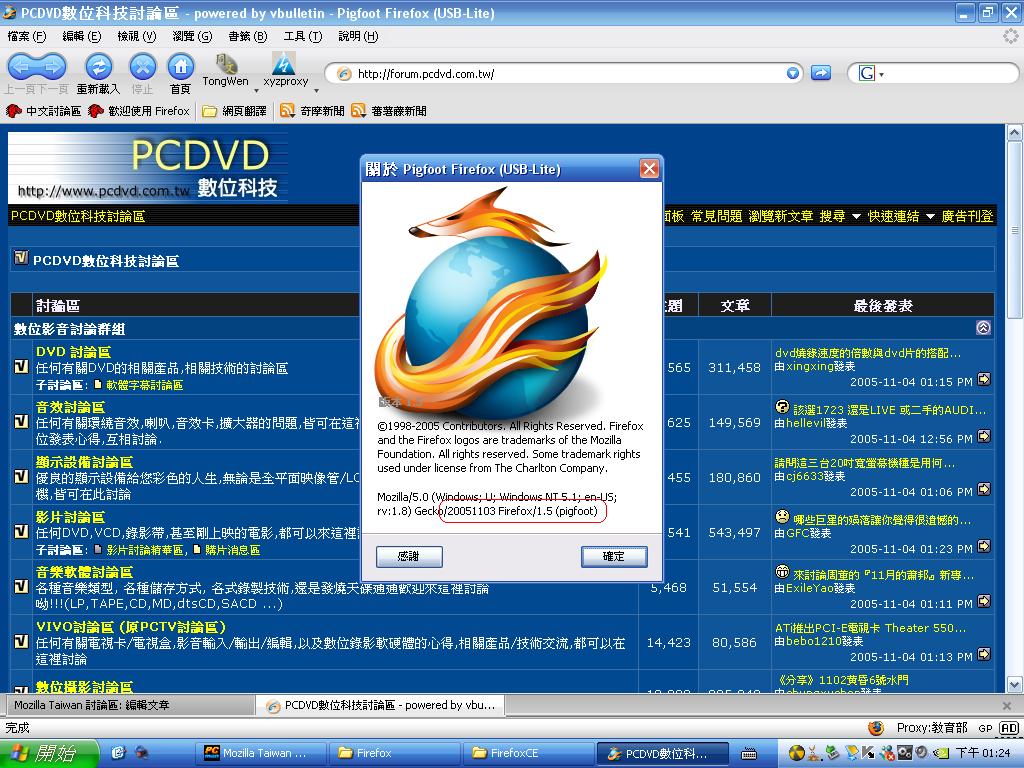1024x768 pixels.
Task: Switch to FirefoxCE folder in taskbar
Action: [528, 753]
